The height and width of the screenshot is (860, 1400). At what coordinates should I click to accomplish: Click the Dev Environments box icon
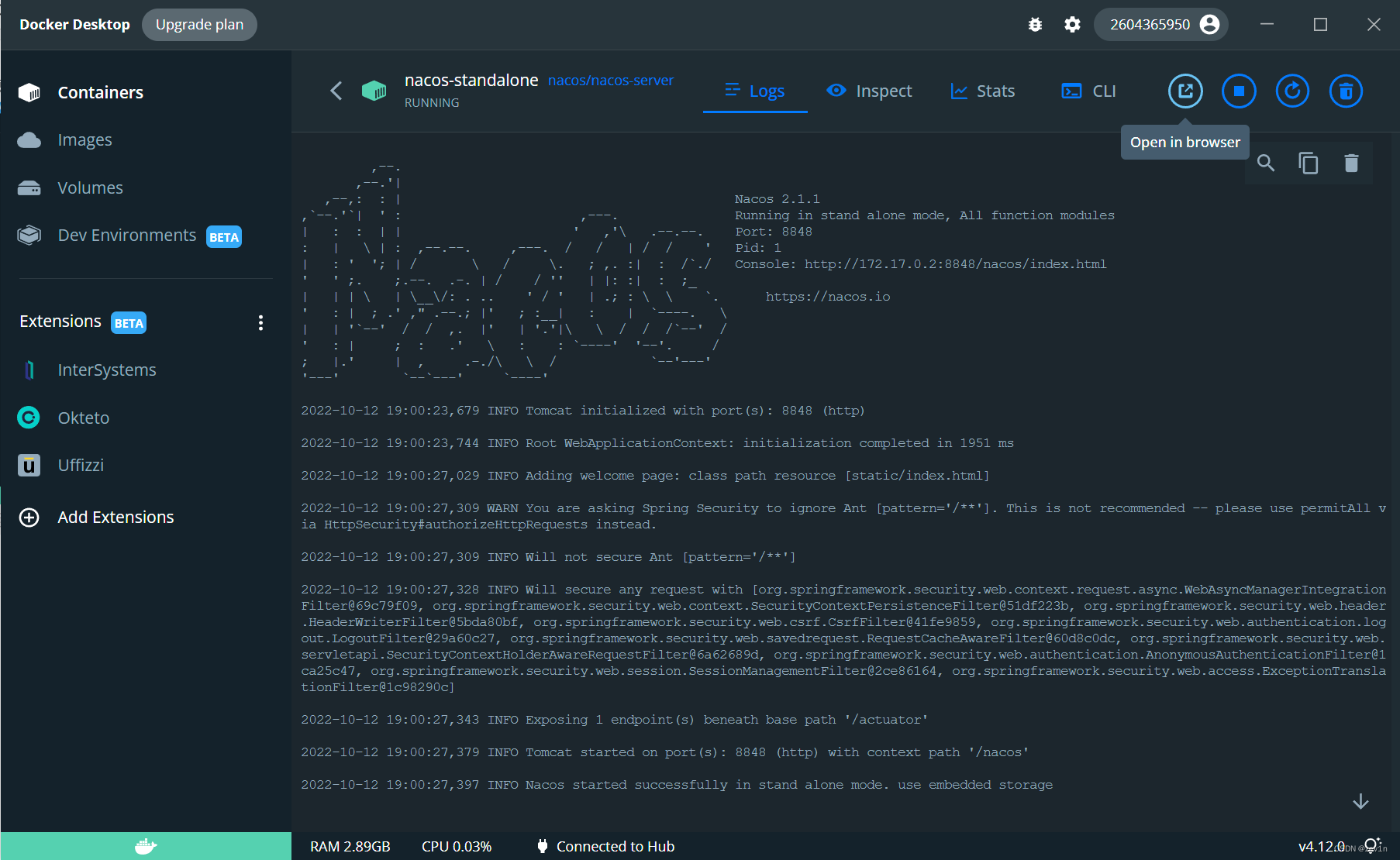[29, 235]
